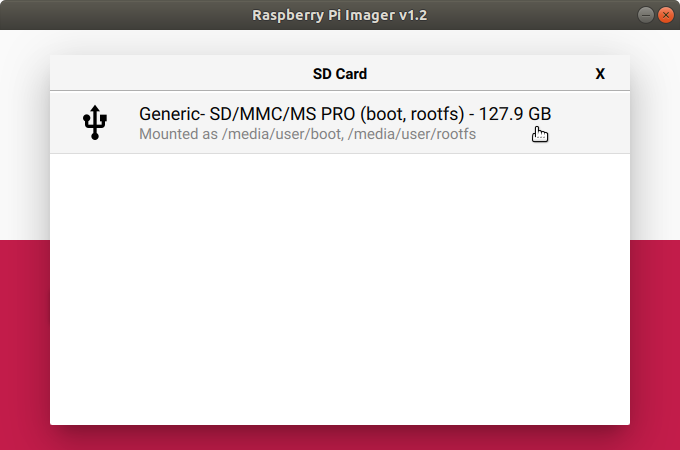Minimize the Raspberry Pi Imager window

click(x=644, y=15)
